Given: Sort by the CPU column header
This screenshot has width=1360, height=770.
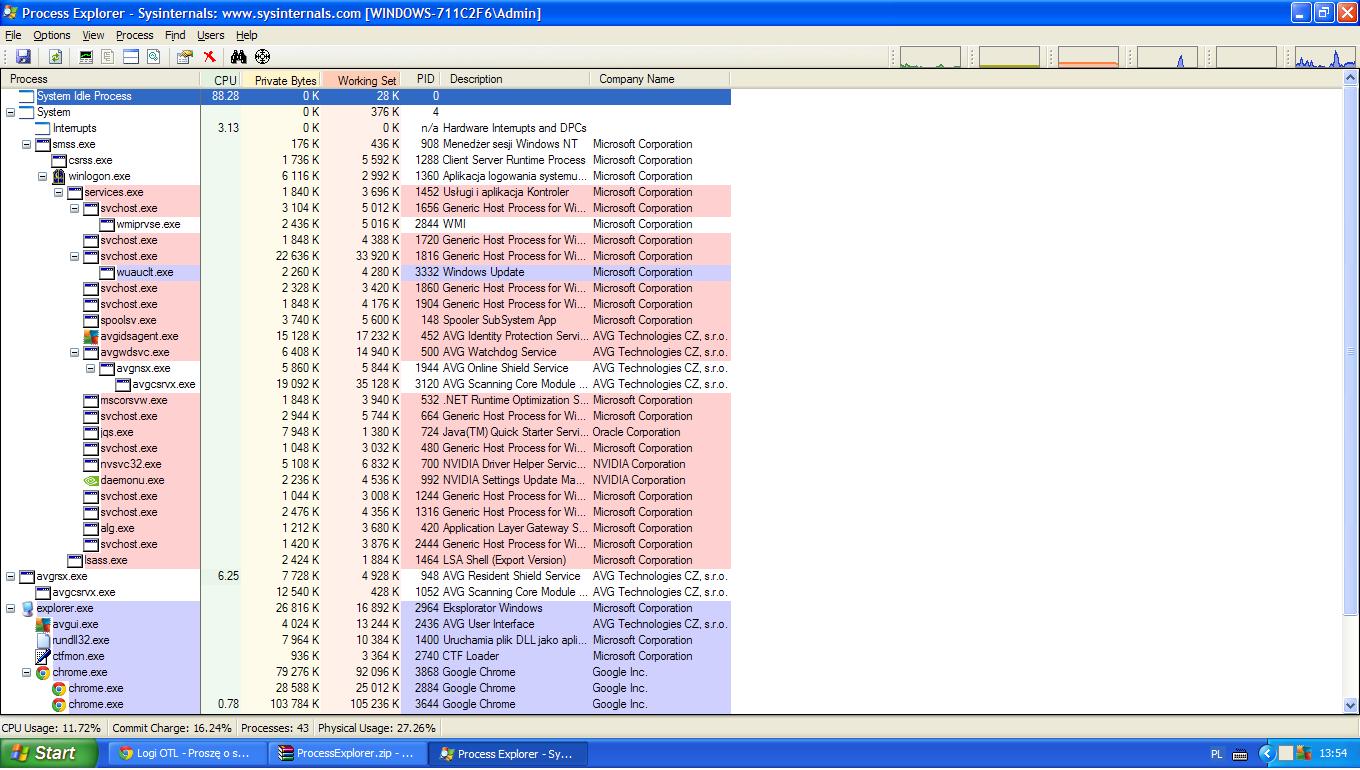Looking at the screenshot, I should (x=221, y=79).
